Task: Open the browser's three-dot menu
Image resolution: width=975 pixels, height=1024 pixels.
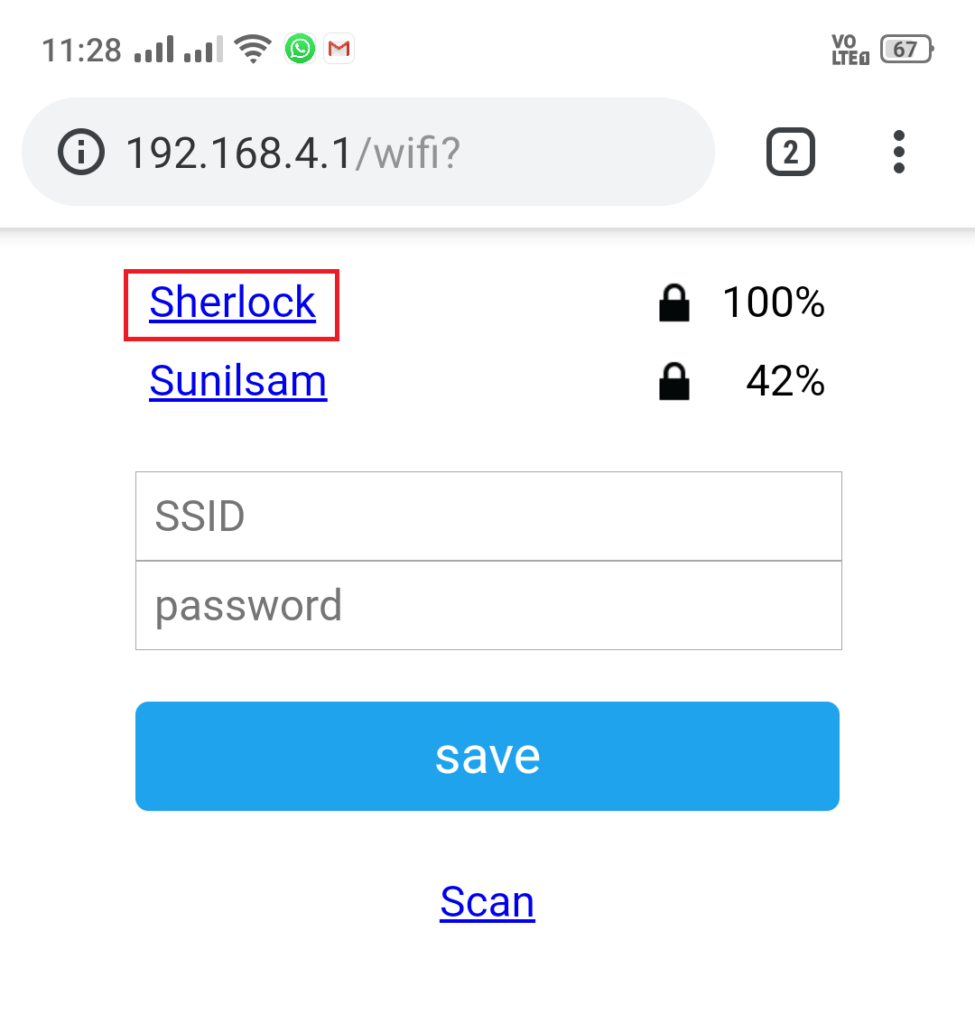Action: [898, 151]
